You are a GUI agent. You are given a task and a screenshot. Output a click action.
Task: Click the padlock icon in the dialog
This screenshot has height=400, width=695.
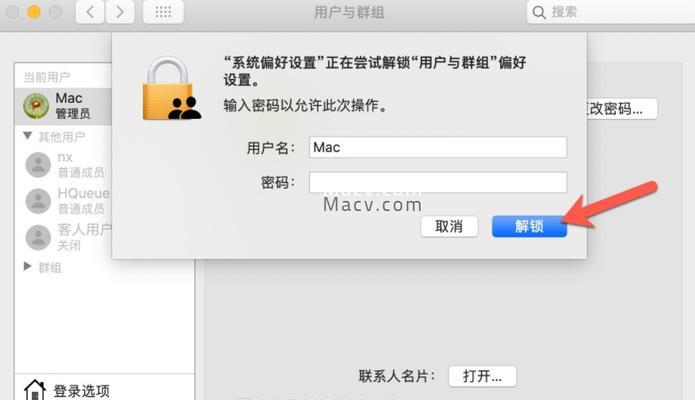[x=172, y=88]
